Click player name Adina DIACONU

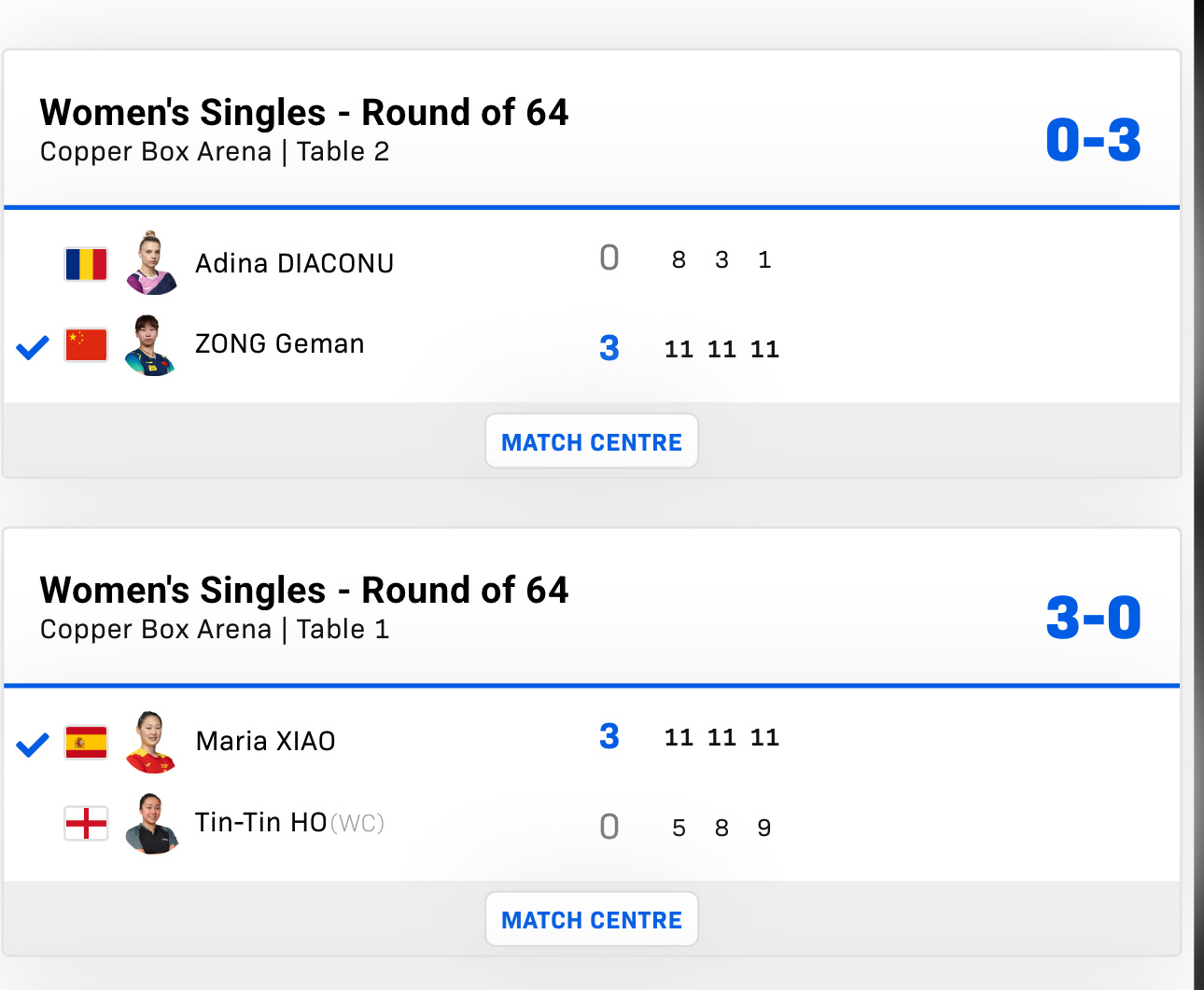tap(294, 264)
